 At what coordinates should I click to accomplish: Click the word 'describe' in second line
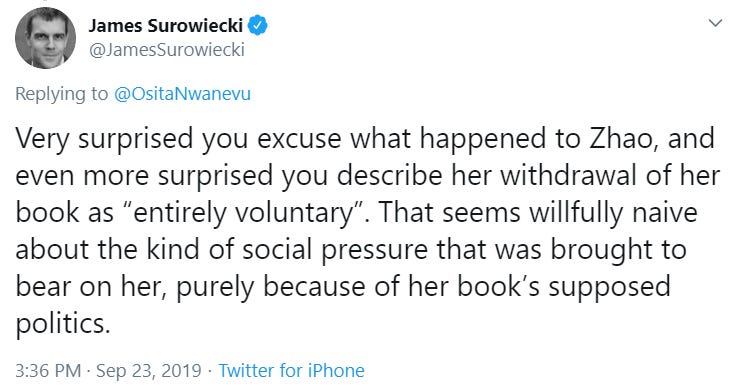pos(389,175)
